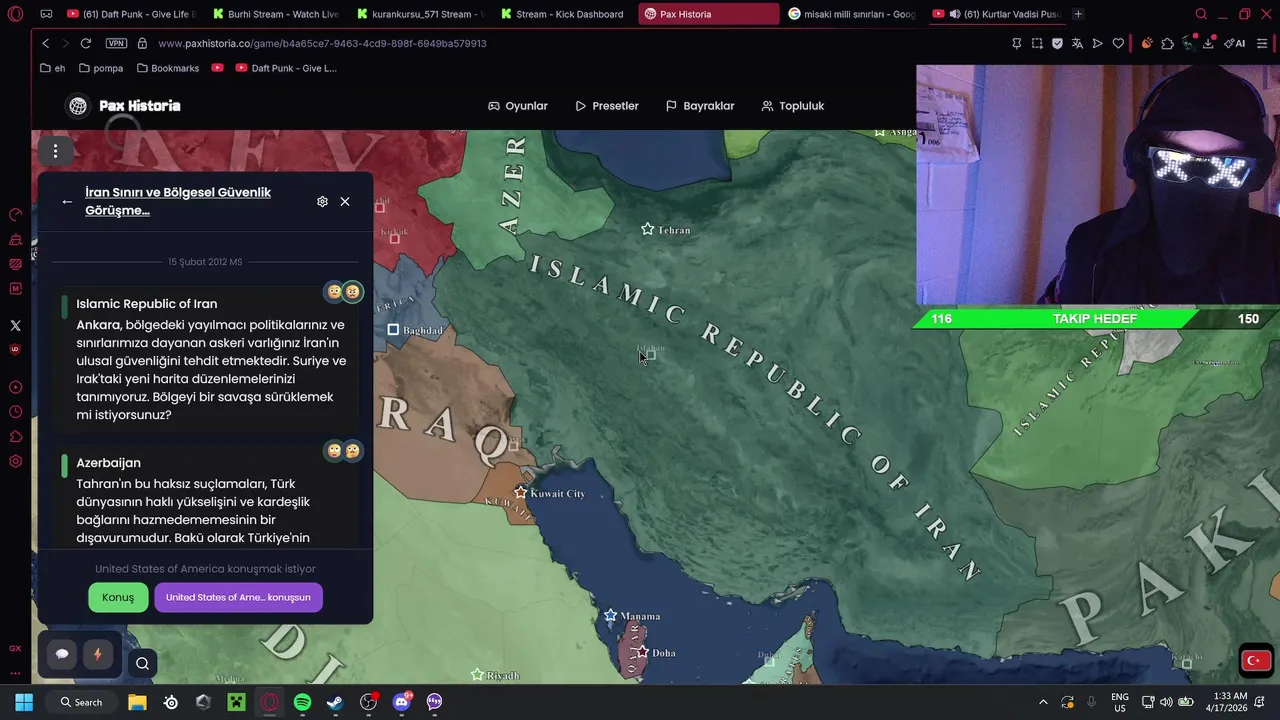Open the lightning actions button

pyautogui.click(x=98, y=654)
